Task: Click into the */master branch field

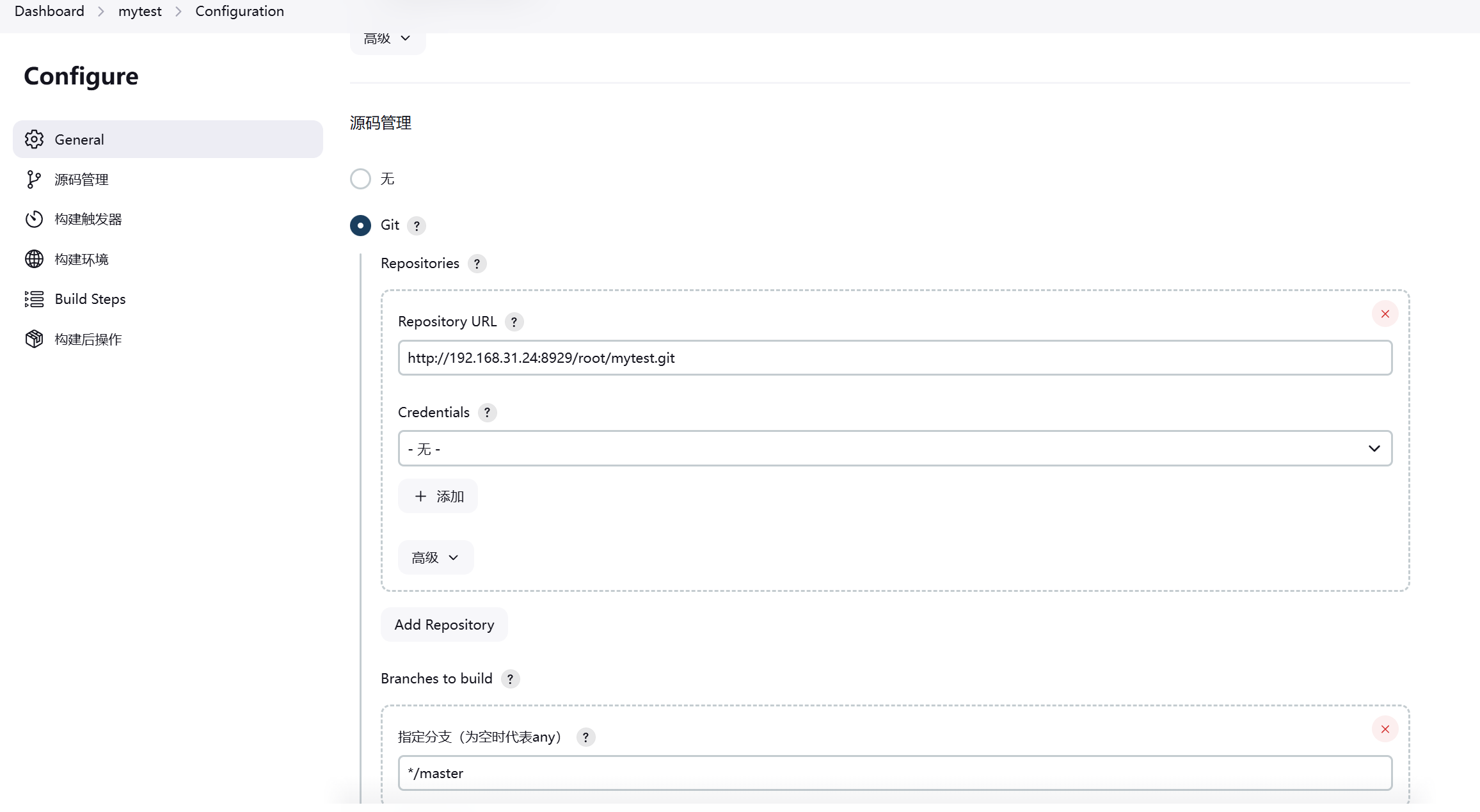Action: [895, 773]
